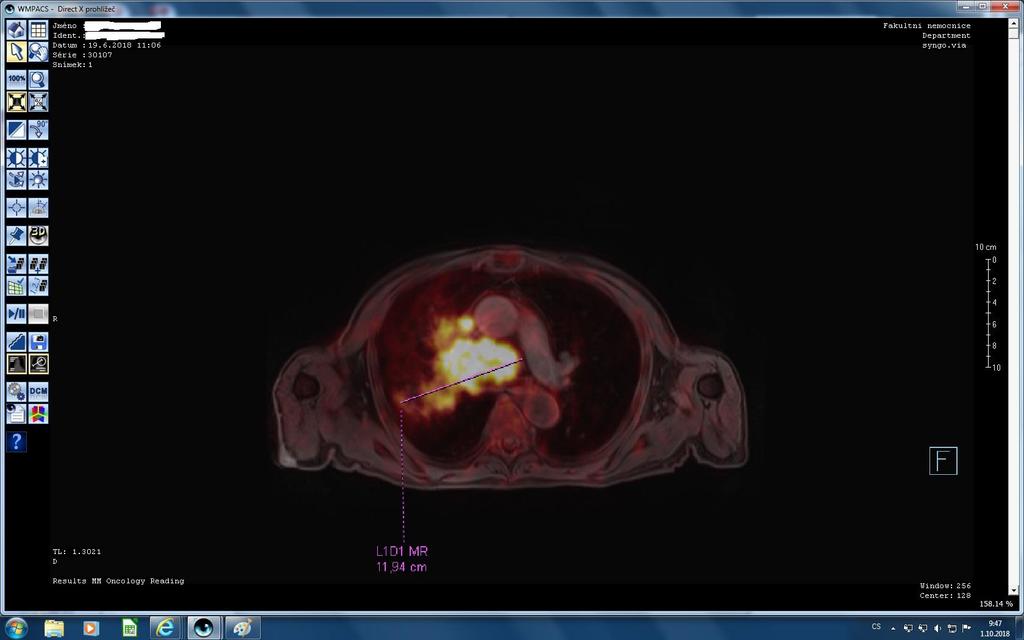The image size is (1024, 640).
Task: Select the brightness/contrast half-sun tool
Action: [x=16, y=157]
